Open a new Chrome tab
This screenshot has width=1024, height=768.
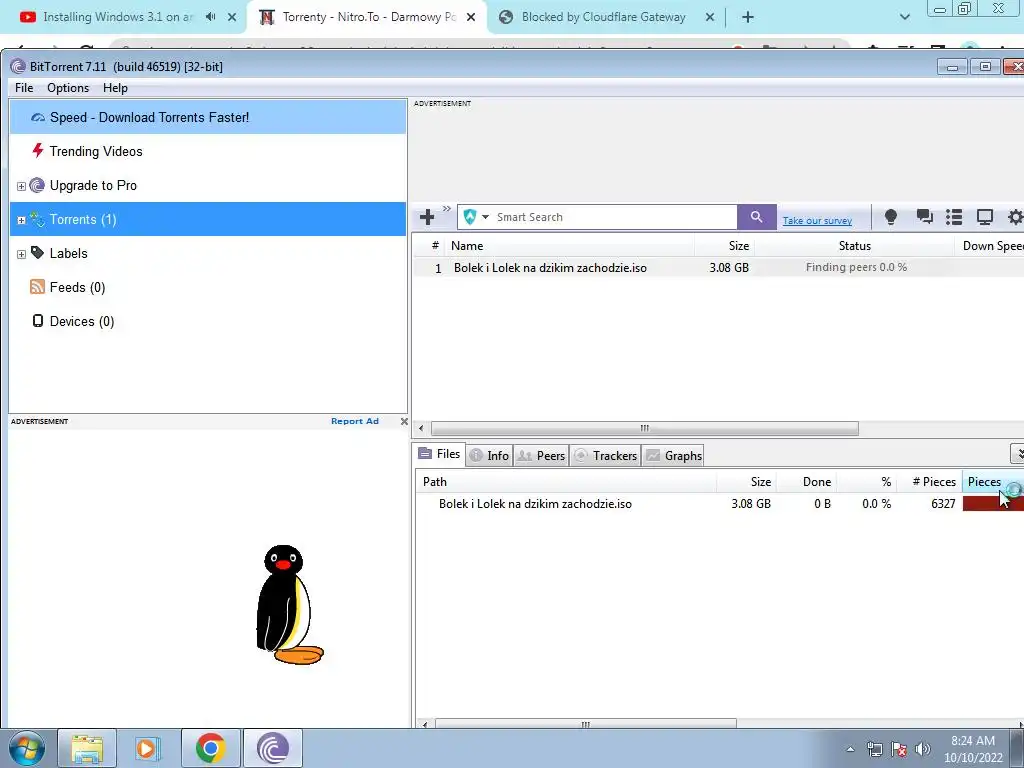[x=748, y=17]
